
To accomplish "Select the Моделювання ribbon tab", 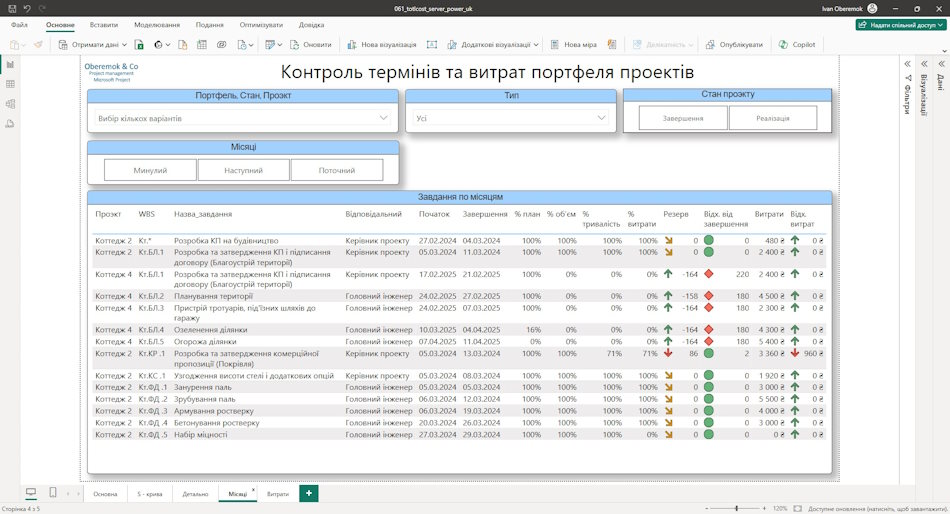I will (x=157, y=25).
